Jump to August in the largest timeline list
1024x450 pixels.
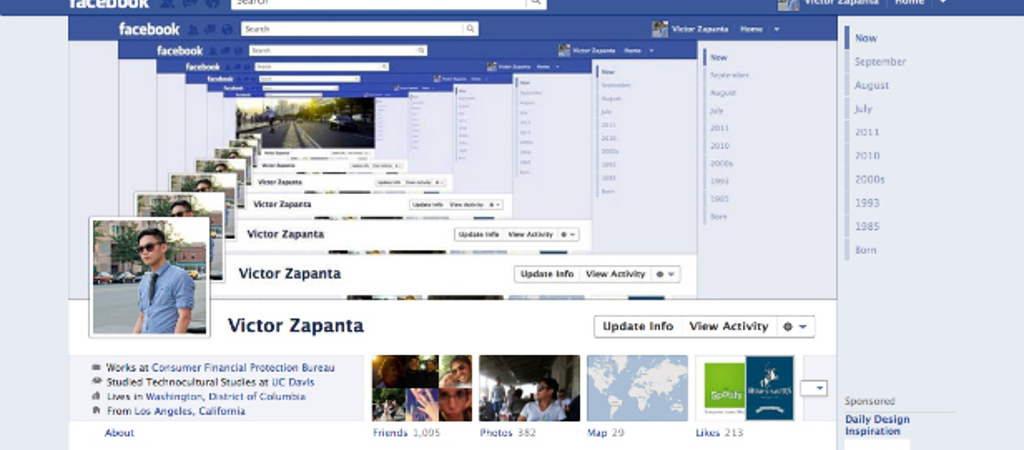click(x=872, y=85)
